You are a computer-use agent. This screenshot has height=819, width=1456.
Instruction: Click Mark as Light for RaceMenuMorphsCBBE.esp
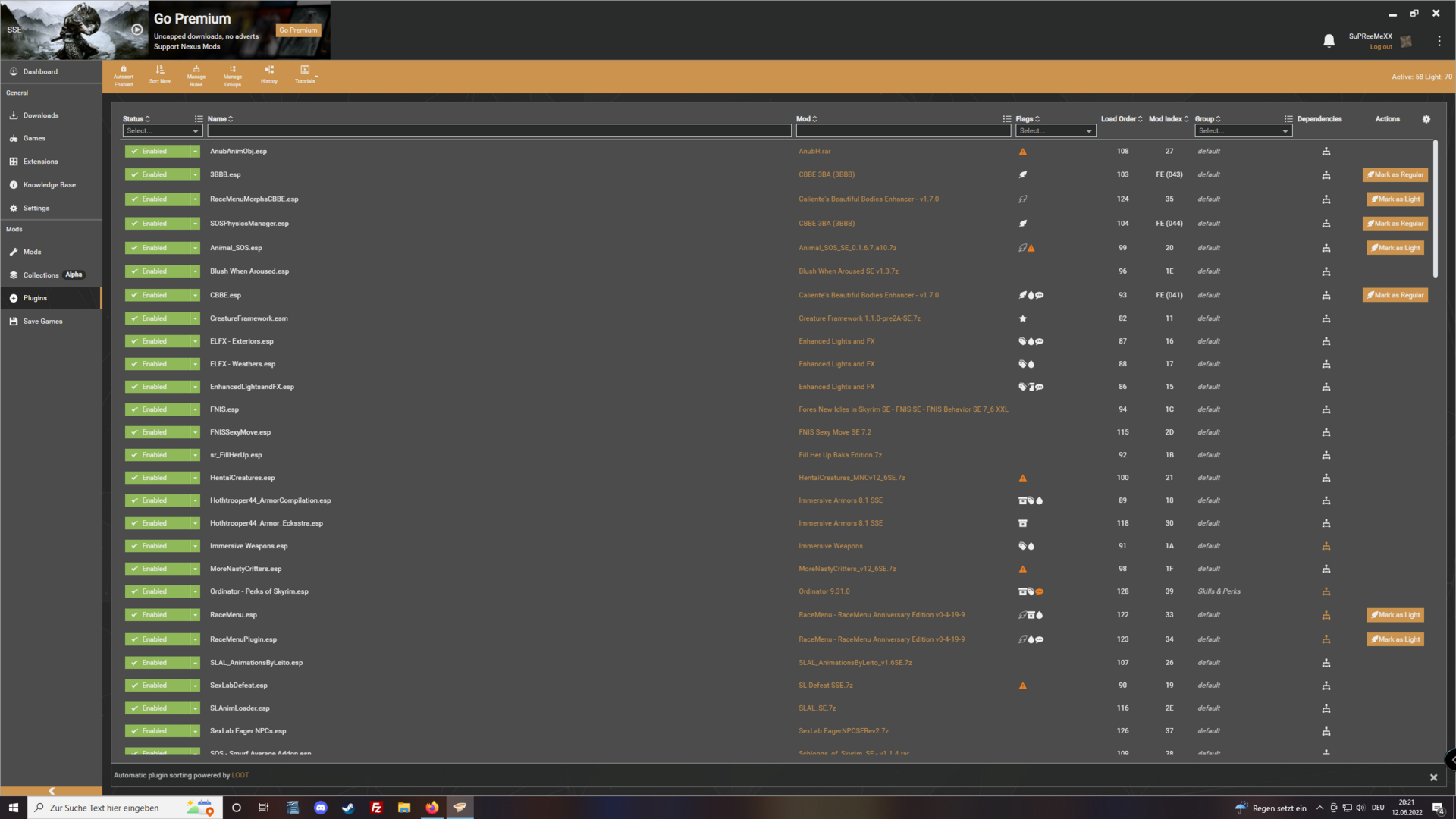[1395, 199]
